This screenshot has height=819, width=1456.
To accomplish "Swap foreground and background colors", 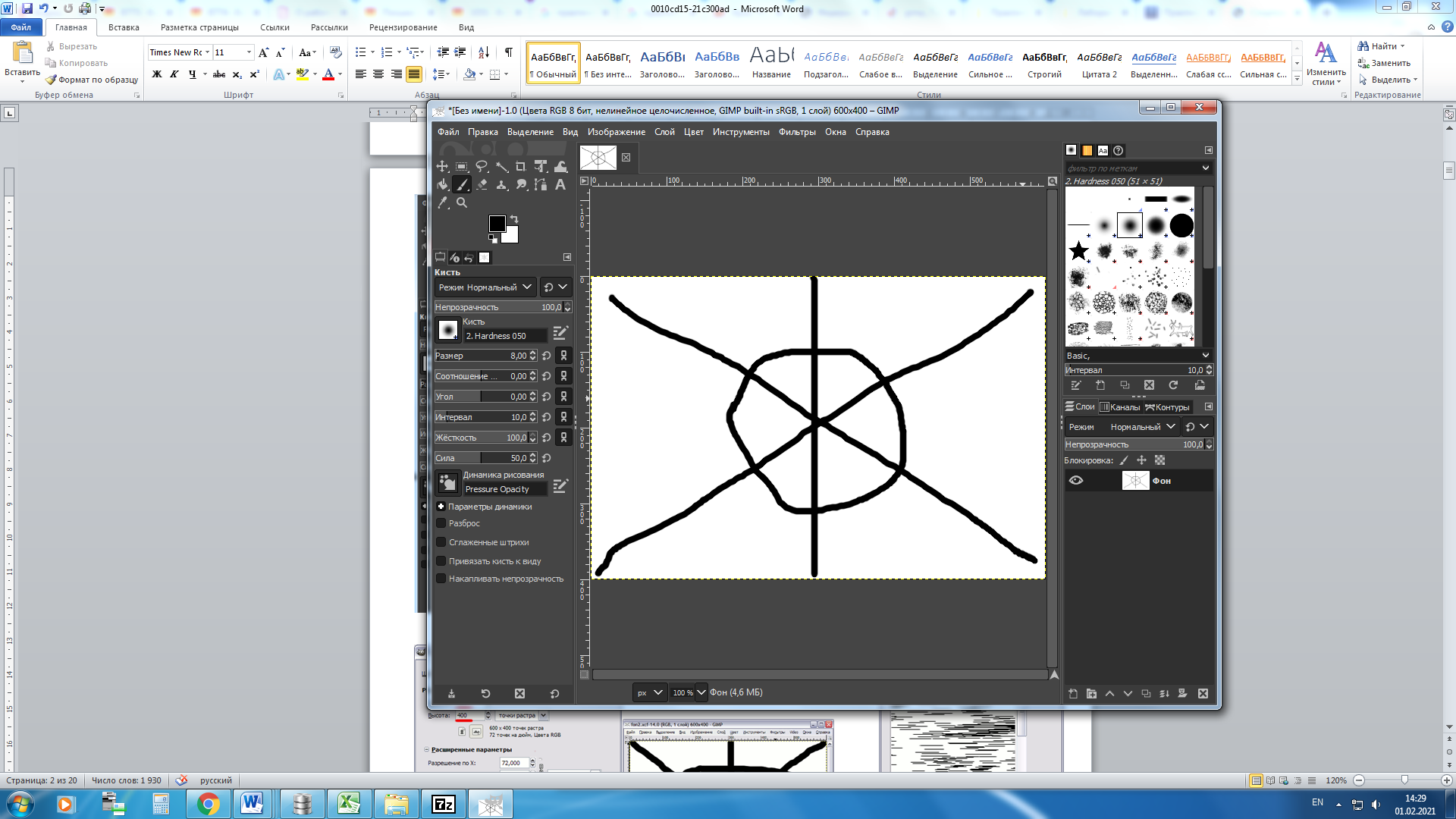I will click(514, 219).
